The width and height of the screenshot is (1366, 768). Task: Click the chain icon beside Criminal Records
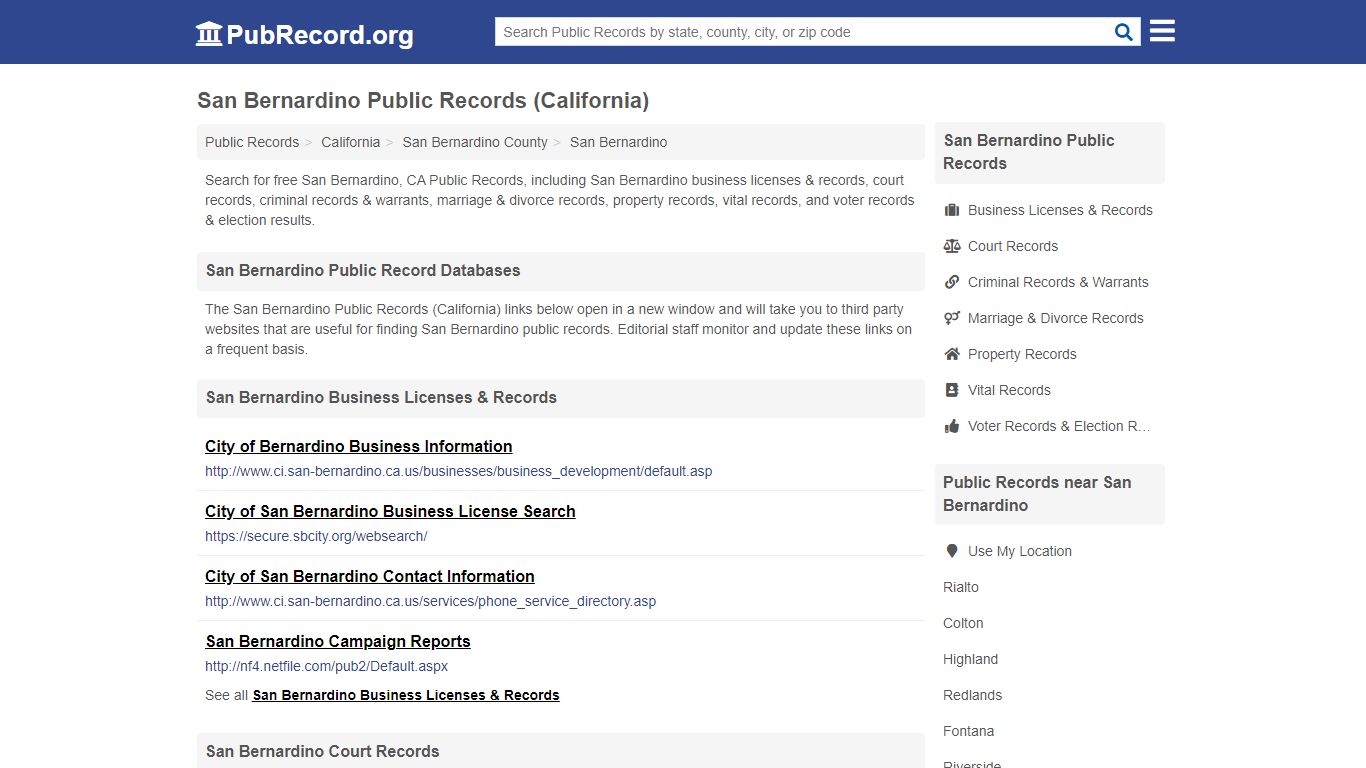coord(952,282)
